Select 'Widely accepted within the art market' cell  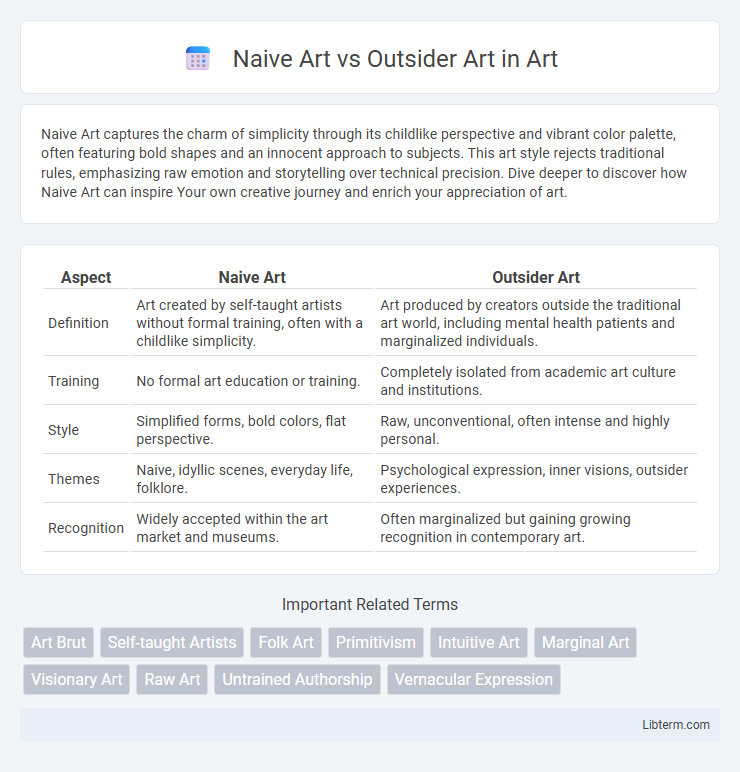[252, 528]
